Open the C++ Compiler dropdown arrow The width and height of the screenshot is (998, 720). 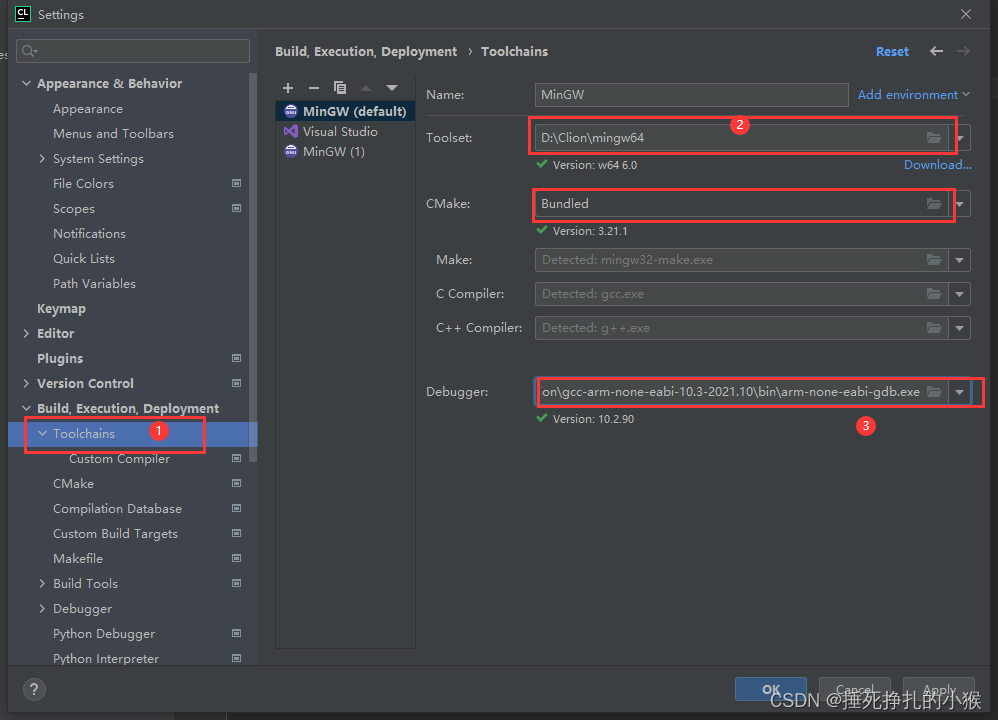point(960,328)
